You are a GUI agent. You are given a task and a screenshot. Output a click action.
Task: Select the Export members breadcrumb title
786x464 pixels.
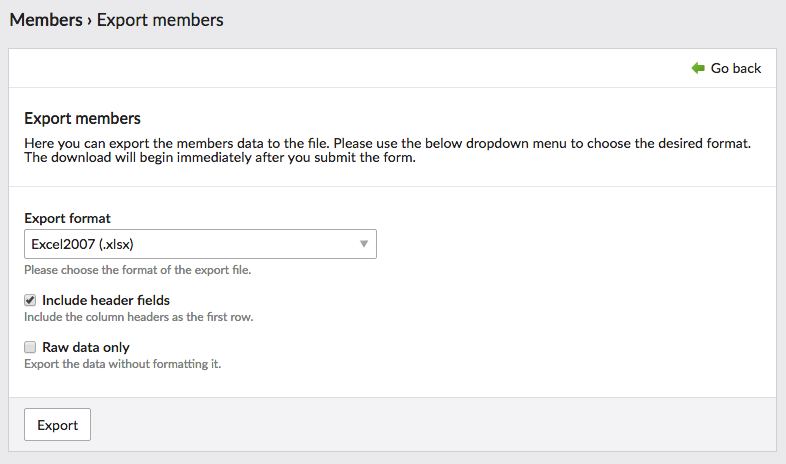160,20
